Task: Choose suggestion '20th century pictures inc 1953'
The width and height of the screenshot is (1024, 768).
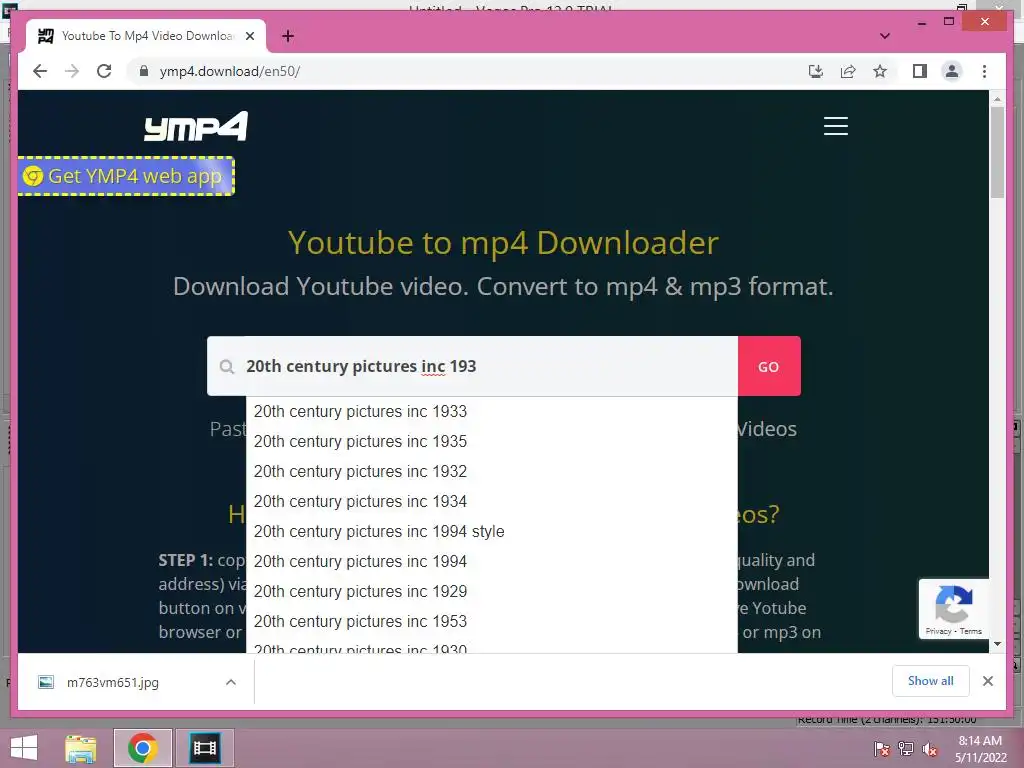Action: 492,622
